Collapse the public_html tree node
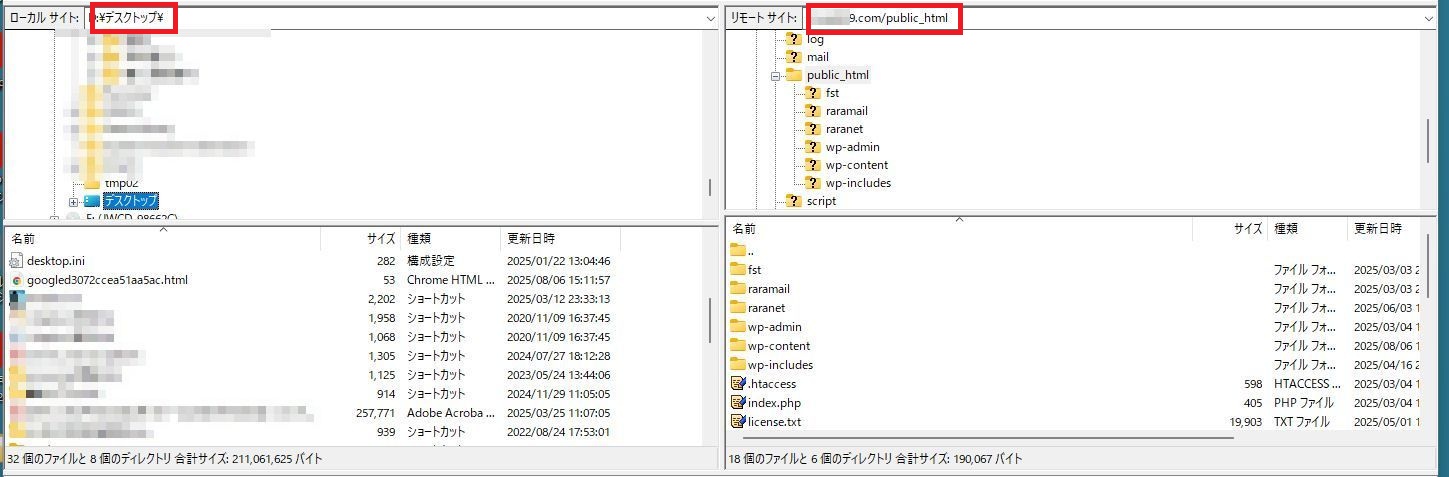The height and width of the screenshot is (477, 1449). [775, 75]
